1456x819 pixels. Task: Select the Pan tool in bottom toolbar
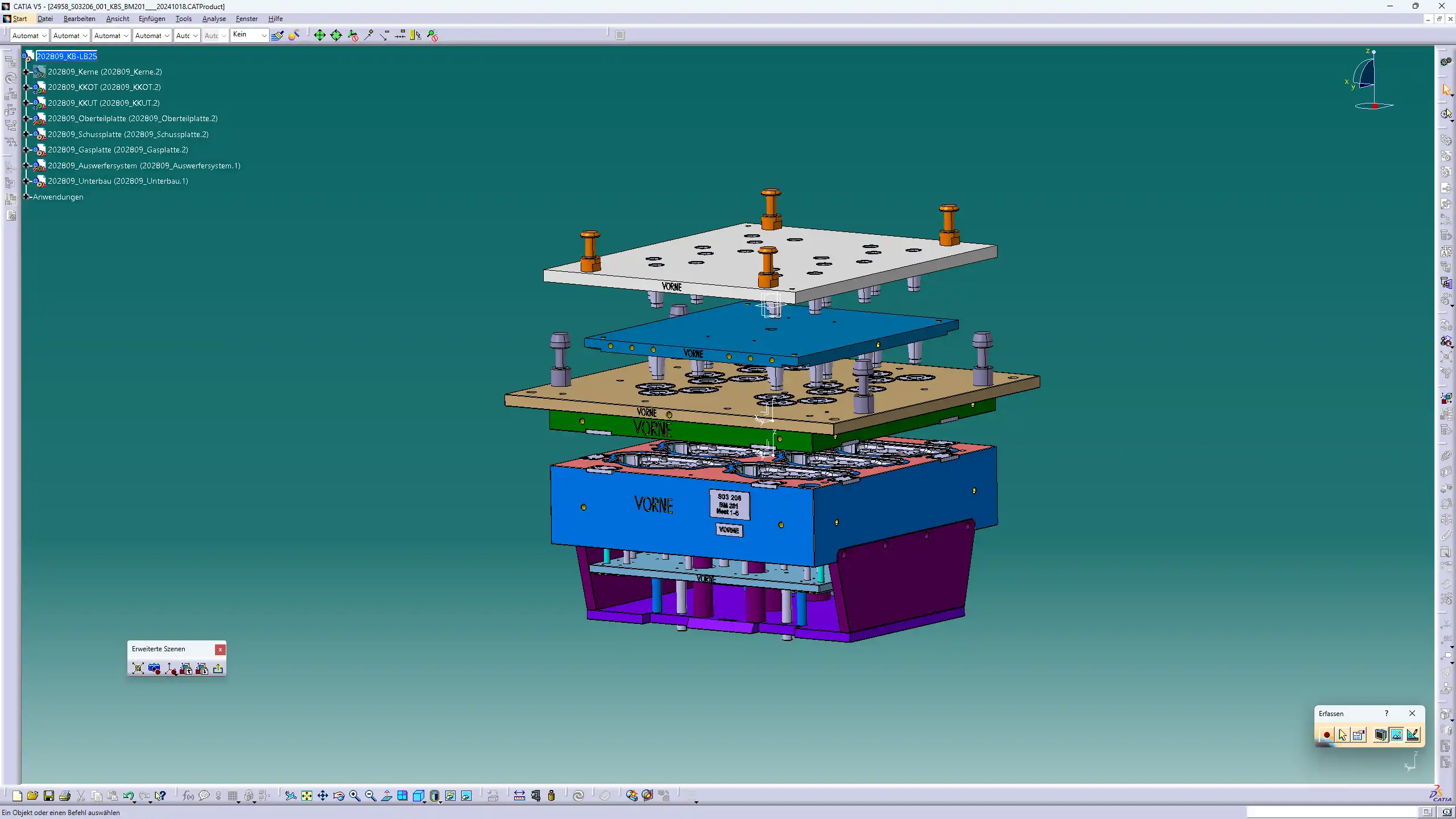click(x=322, y=796)
